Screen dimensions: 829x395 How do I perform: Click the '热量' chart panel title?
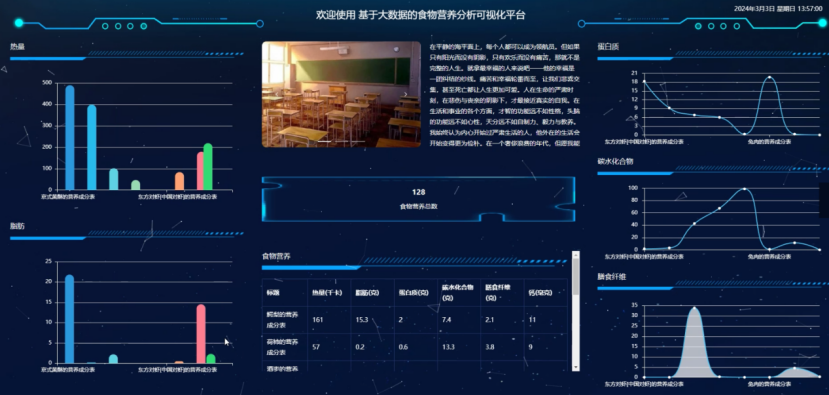pos(17,47)
